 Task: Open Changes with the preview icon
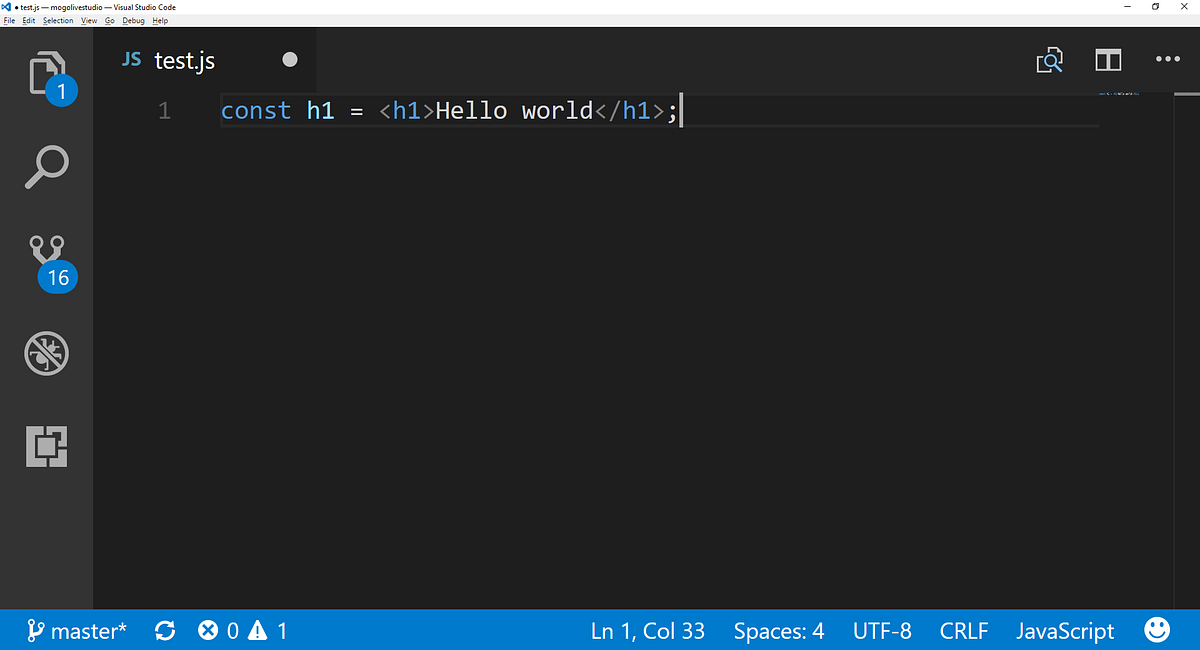(1049, 60)
